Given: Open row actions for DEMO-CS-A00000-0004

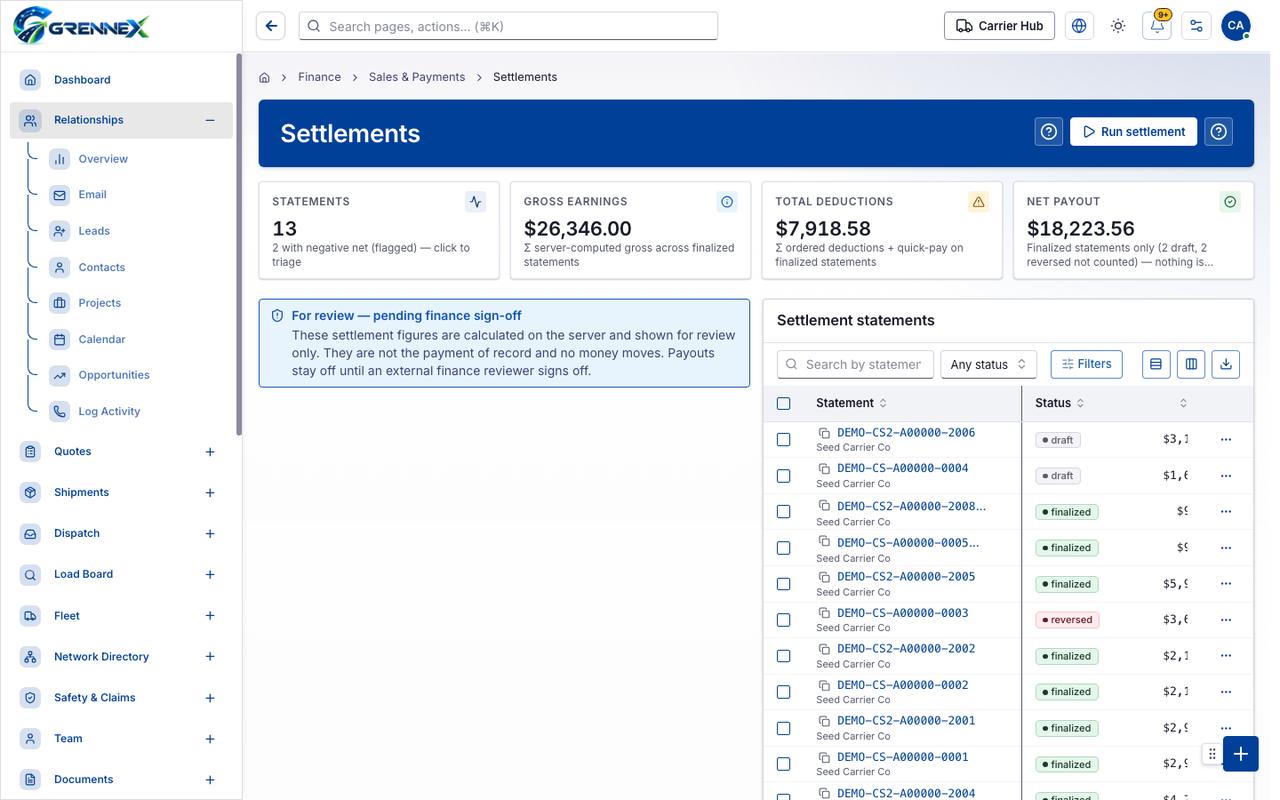Looking at the screenshot, I should pyautogui.click(x=1226, y=476).
